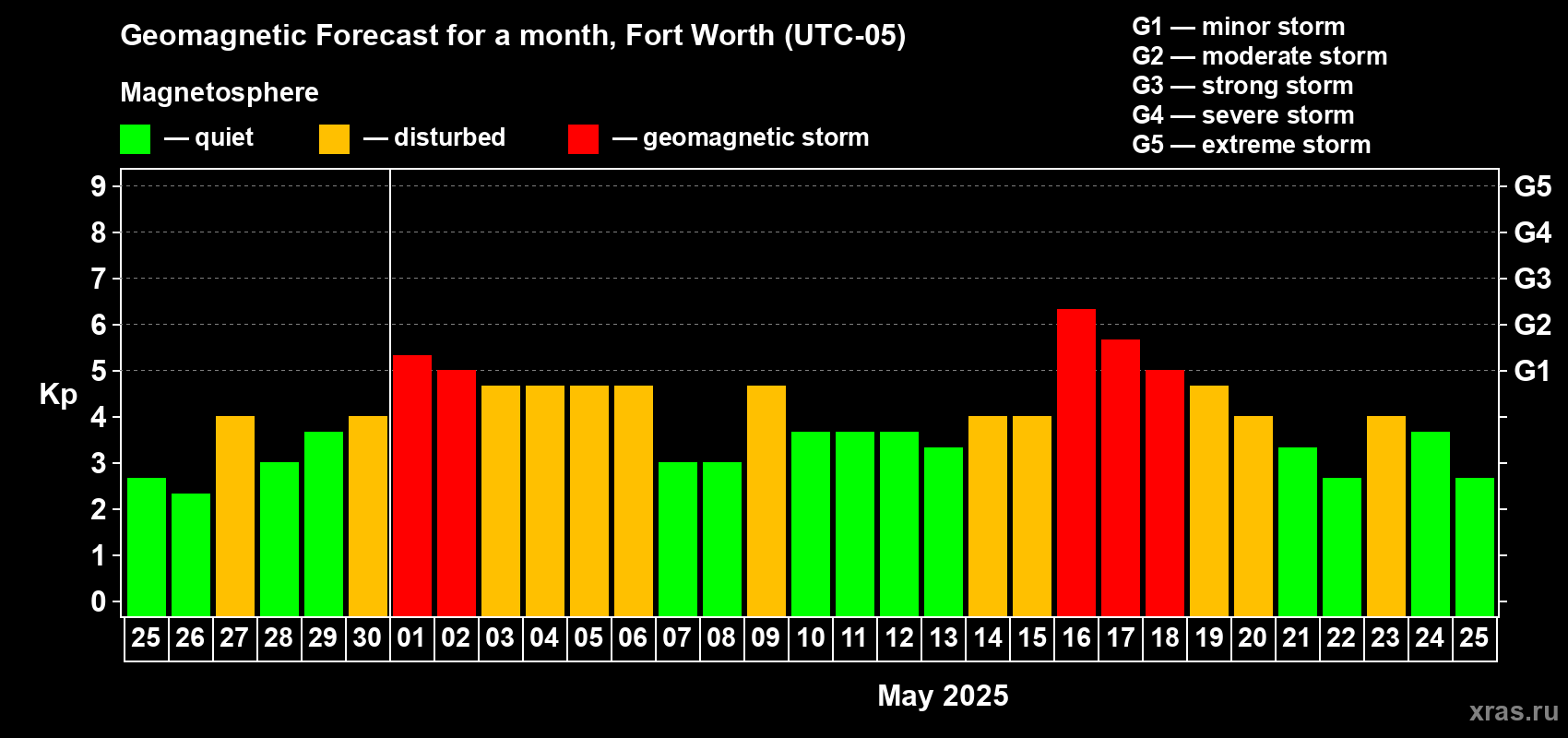This screenshot has height=738, width=1568.
Task: Click the 'G4 — severe storm' legend line
Action: coord(1243,115)
